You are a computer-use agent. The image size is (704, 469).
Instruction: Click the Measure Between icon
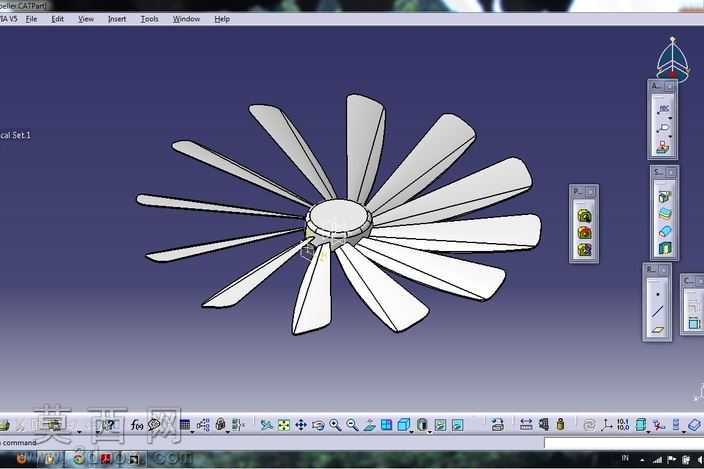click(x=526, y=424)
